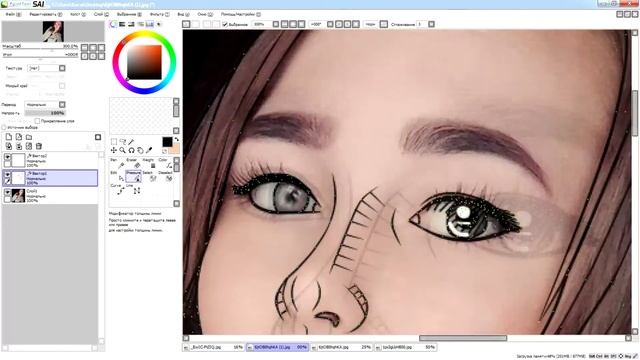Viewport: 640px width, 360px height.
Task: Choose the vector Pen tool
Action: click(x=118, y=164)
